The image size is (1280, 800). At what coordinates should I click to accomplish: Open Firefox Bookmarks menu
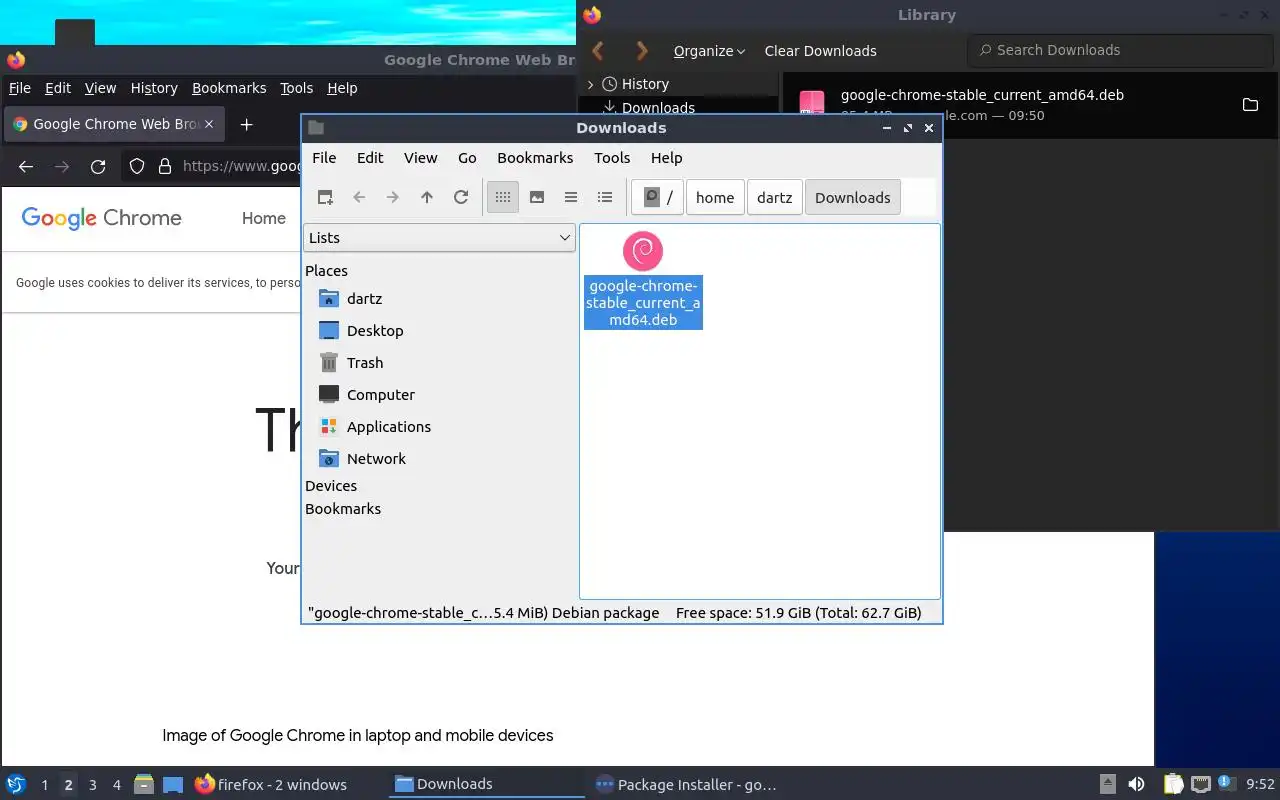229,88
